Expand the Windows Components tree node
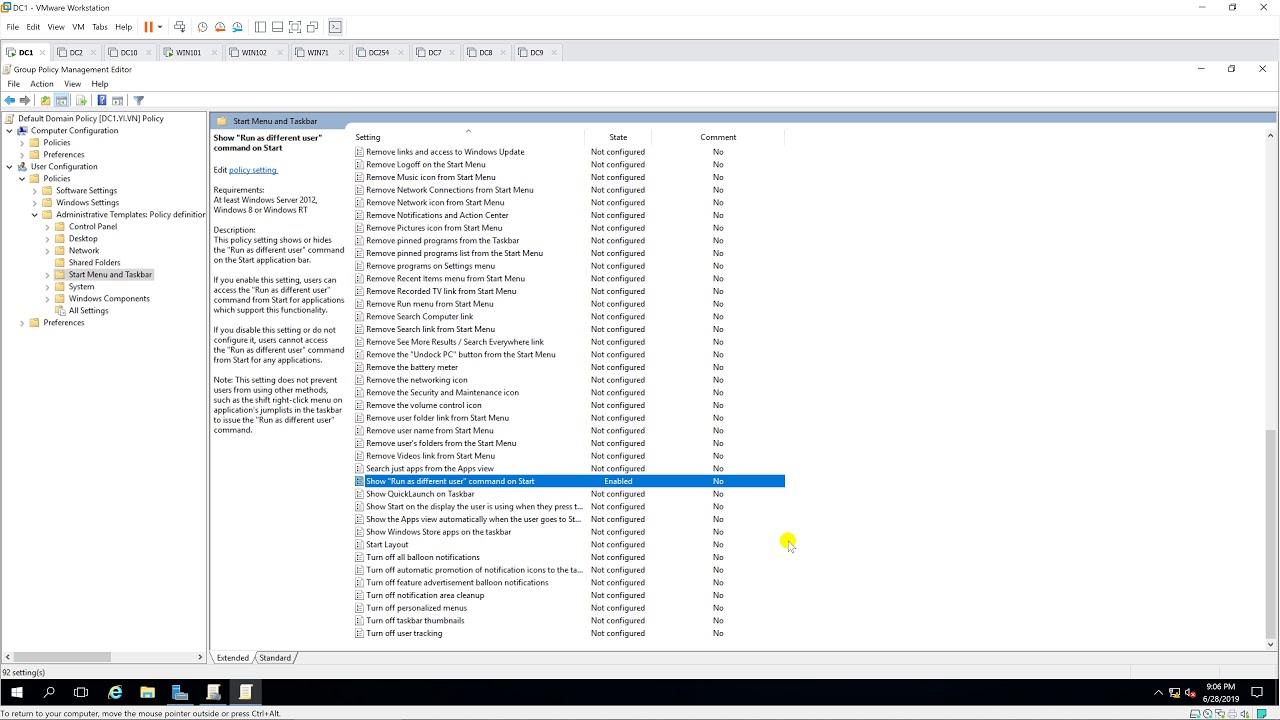Viewport: 1280px width, 720px height. 47,299
